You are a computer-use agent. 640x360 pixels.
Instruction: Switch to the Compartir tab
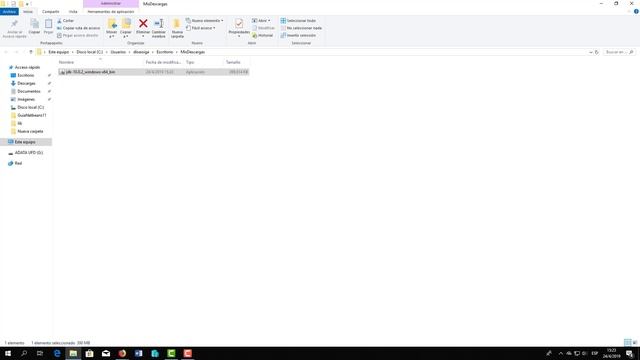tap(51, 11)
